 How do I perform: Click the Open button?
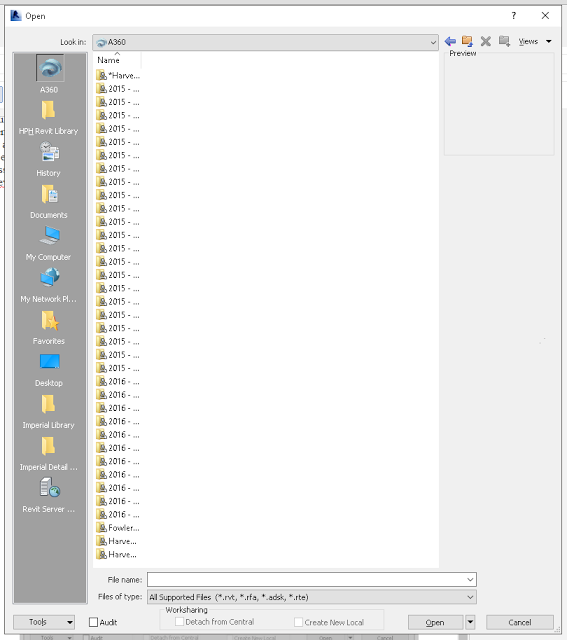coord(435,622)
